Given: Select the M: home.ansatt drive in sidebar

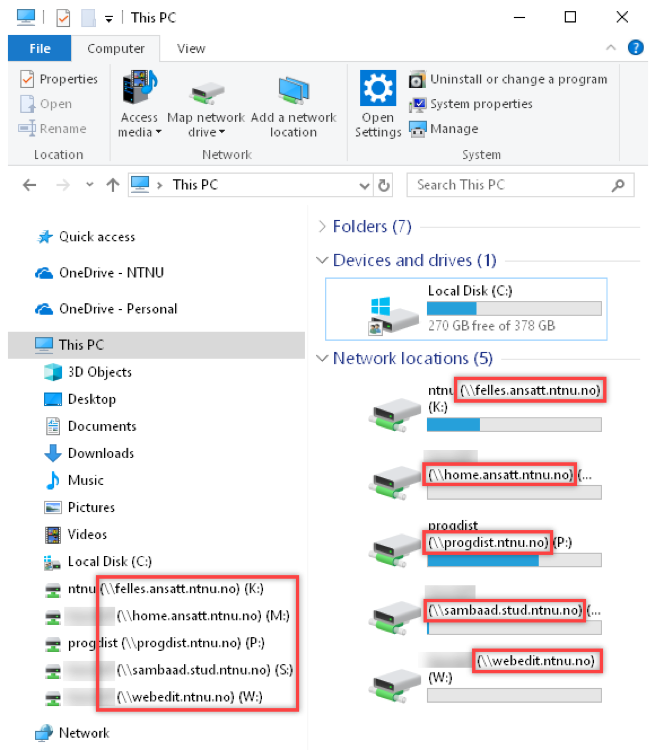Looking at the screenshot, I should pos(167,616).
